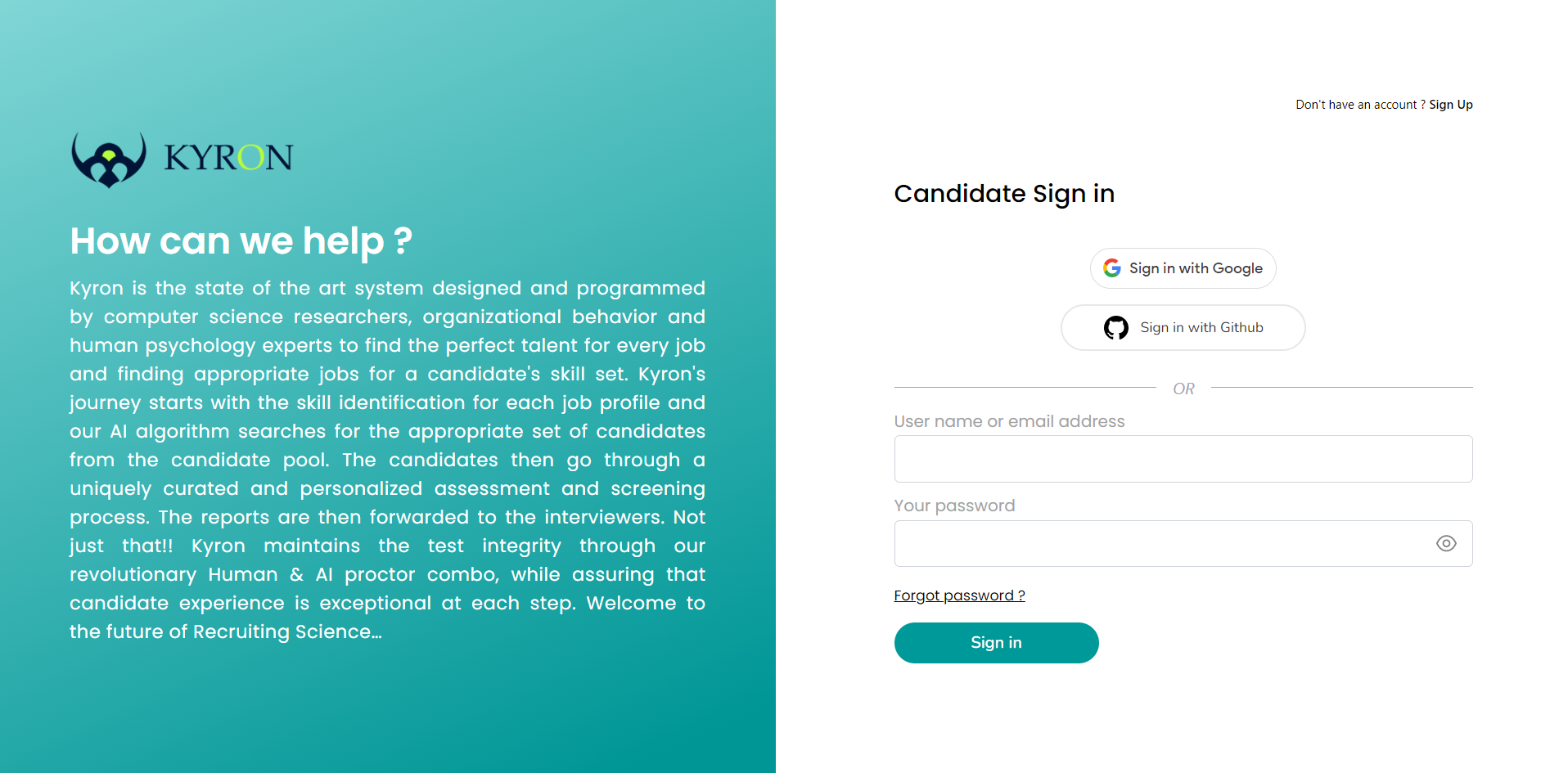Click the Kyron description paragraph
Viewport: 1568px width, 773px height.
387,460
